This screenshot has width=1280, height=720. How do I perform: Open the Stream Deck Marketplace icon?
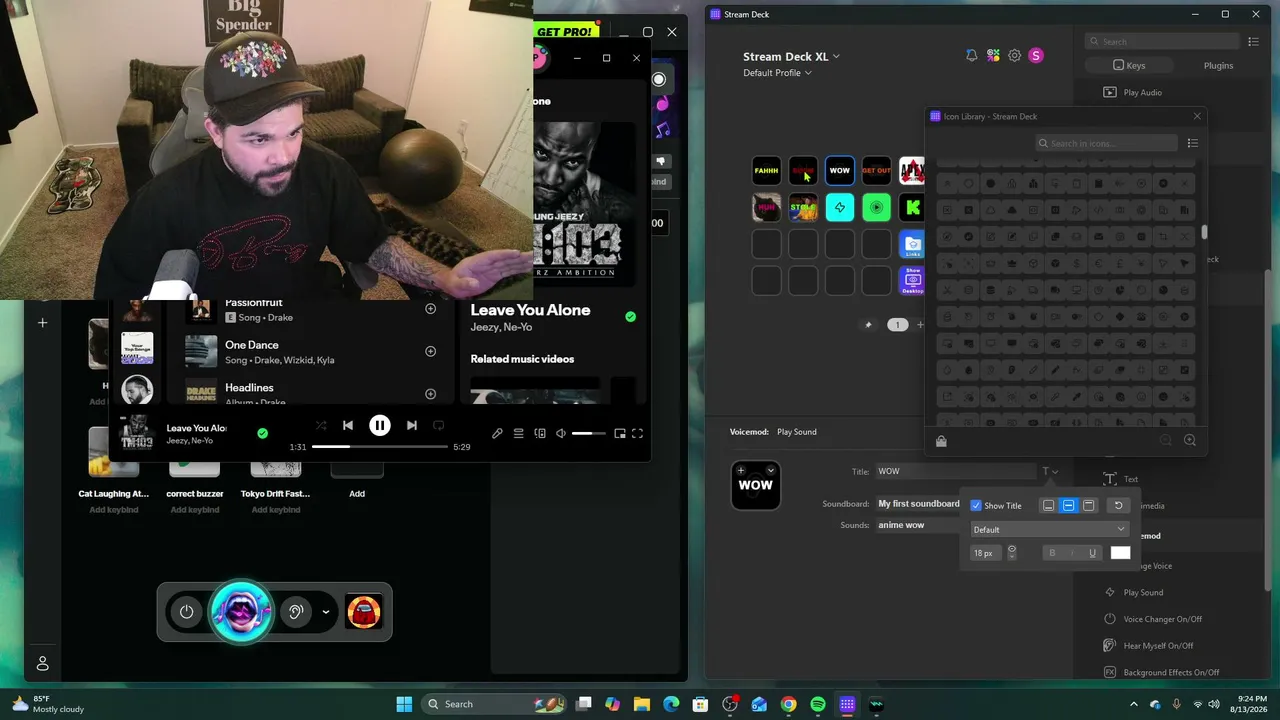pos(993,56)
